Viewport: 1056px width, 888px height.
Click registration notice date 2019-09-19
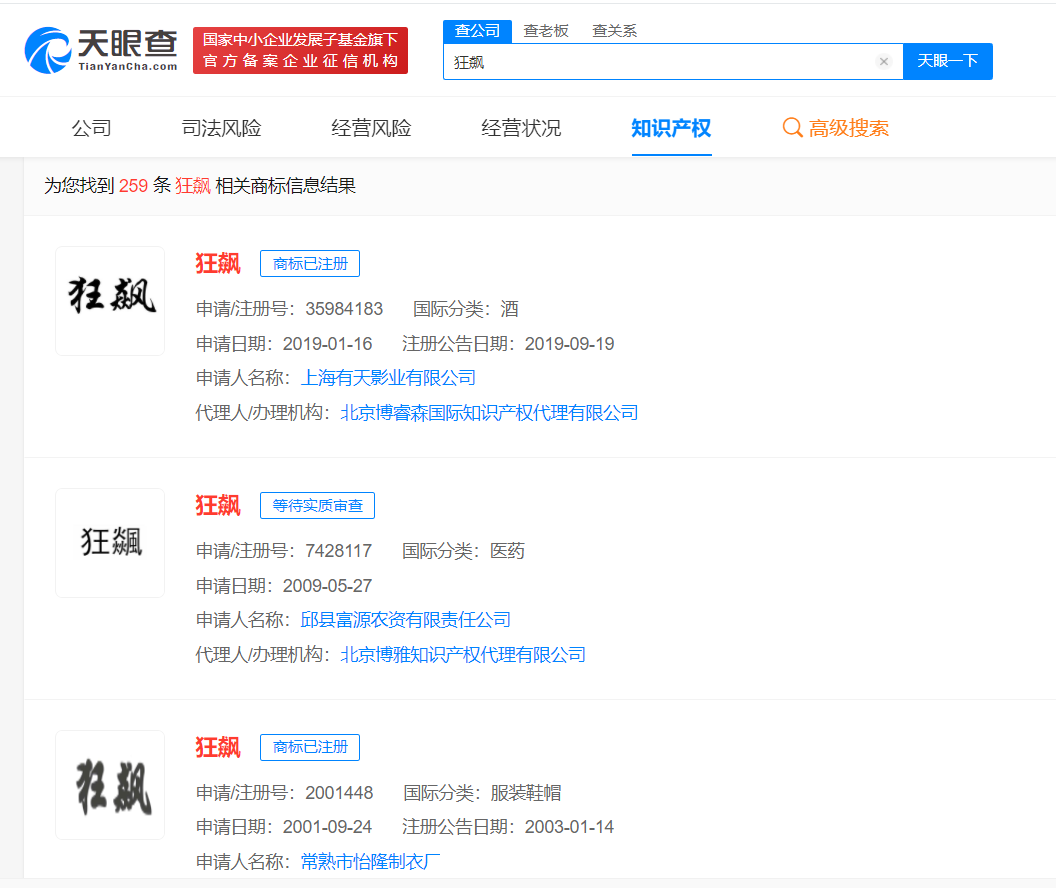pyautogui.click(x=570, y=344)
